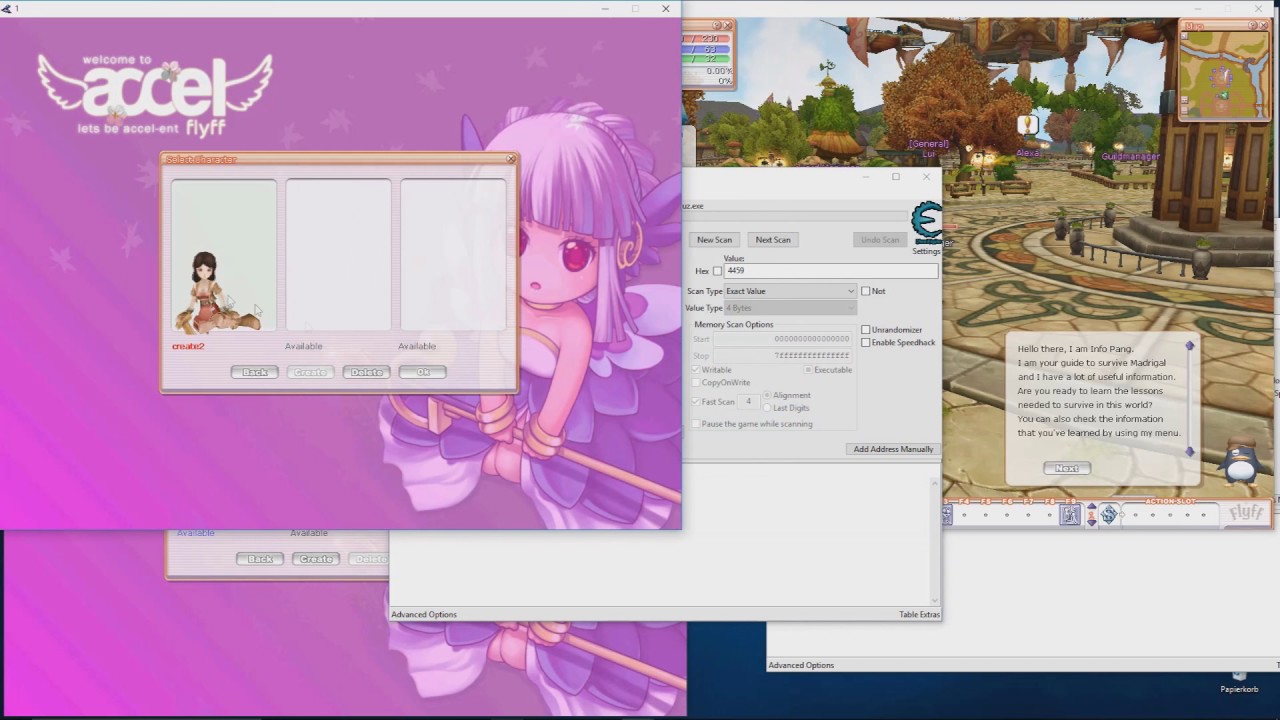
Task: Open Advanced Options in rear Cheat Engine window
Action: coord(801,665)
